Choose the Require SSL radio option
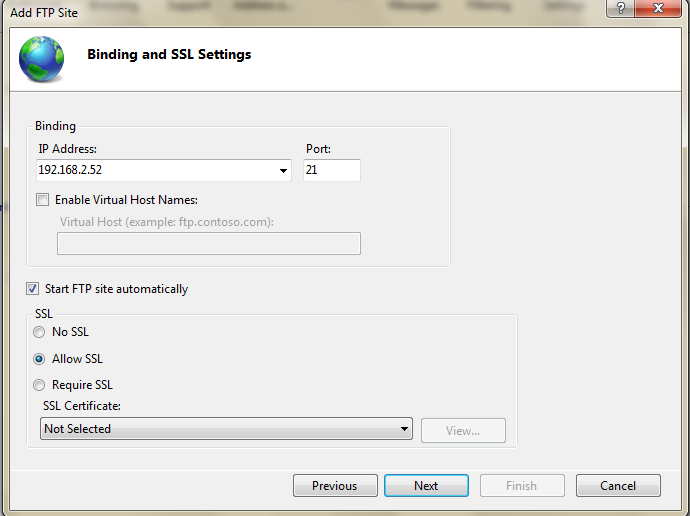Image resolution: width=690 pixels, height=516 pixels. click(40, 385)
